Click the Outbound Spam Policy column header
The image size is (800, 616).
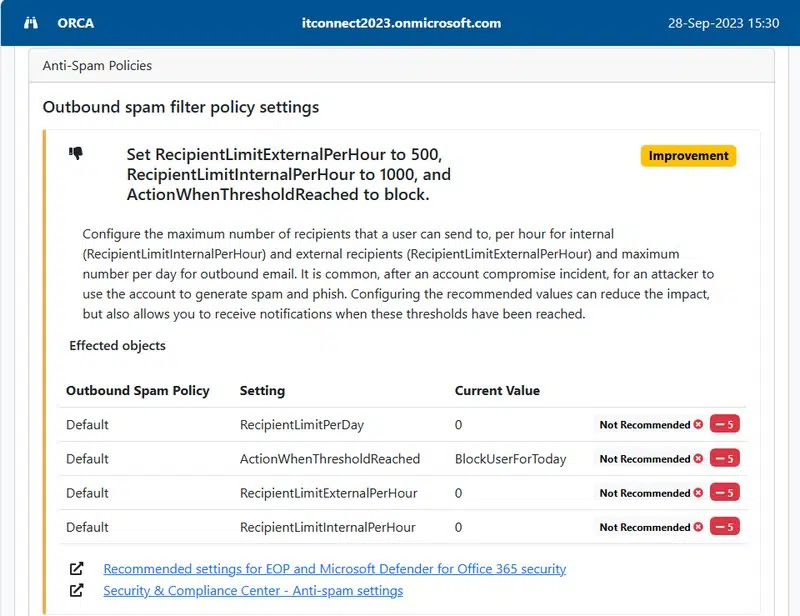coord(137,391)
